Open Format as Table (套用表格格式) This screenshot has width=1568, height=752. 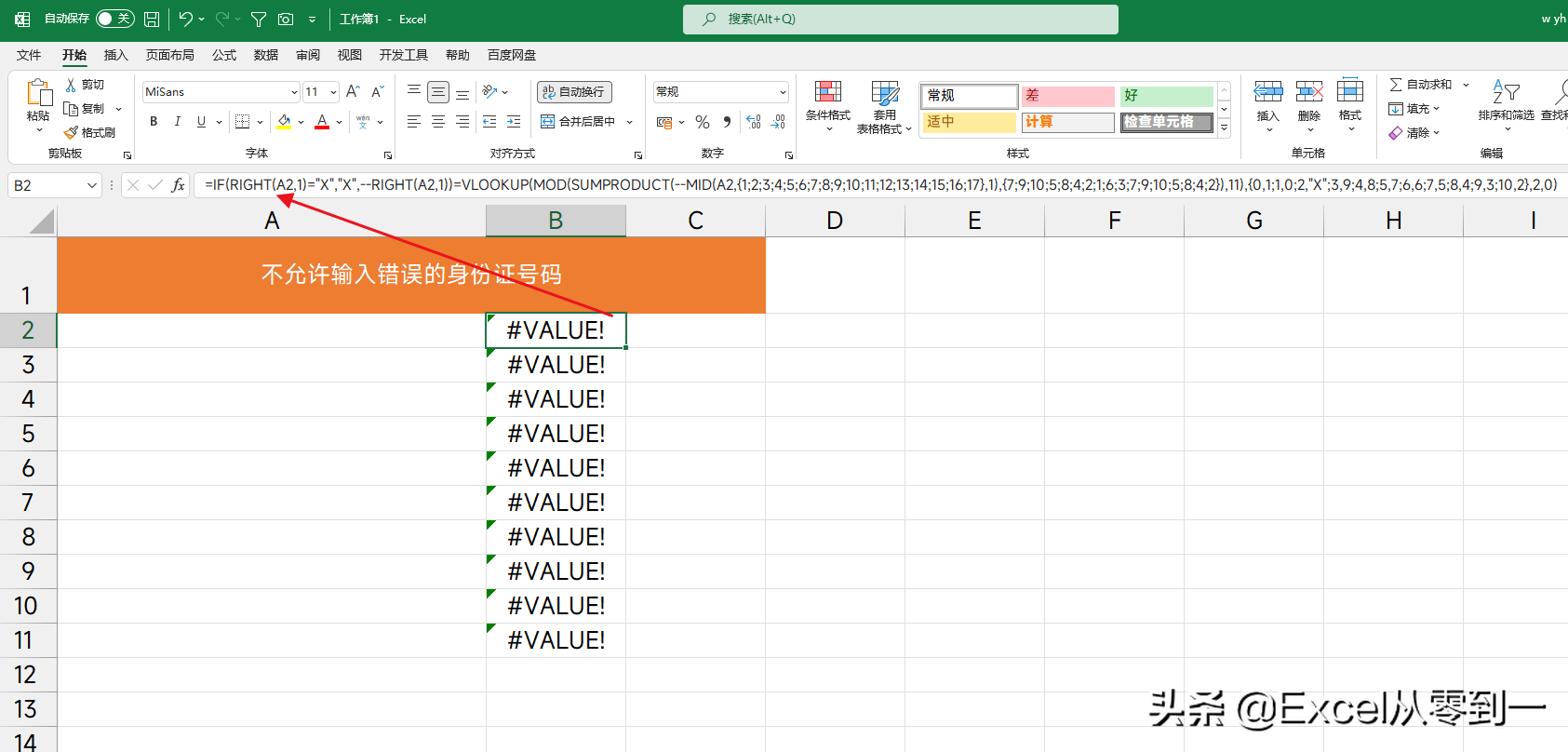(884, 107)
